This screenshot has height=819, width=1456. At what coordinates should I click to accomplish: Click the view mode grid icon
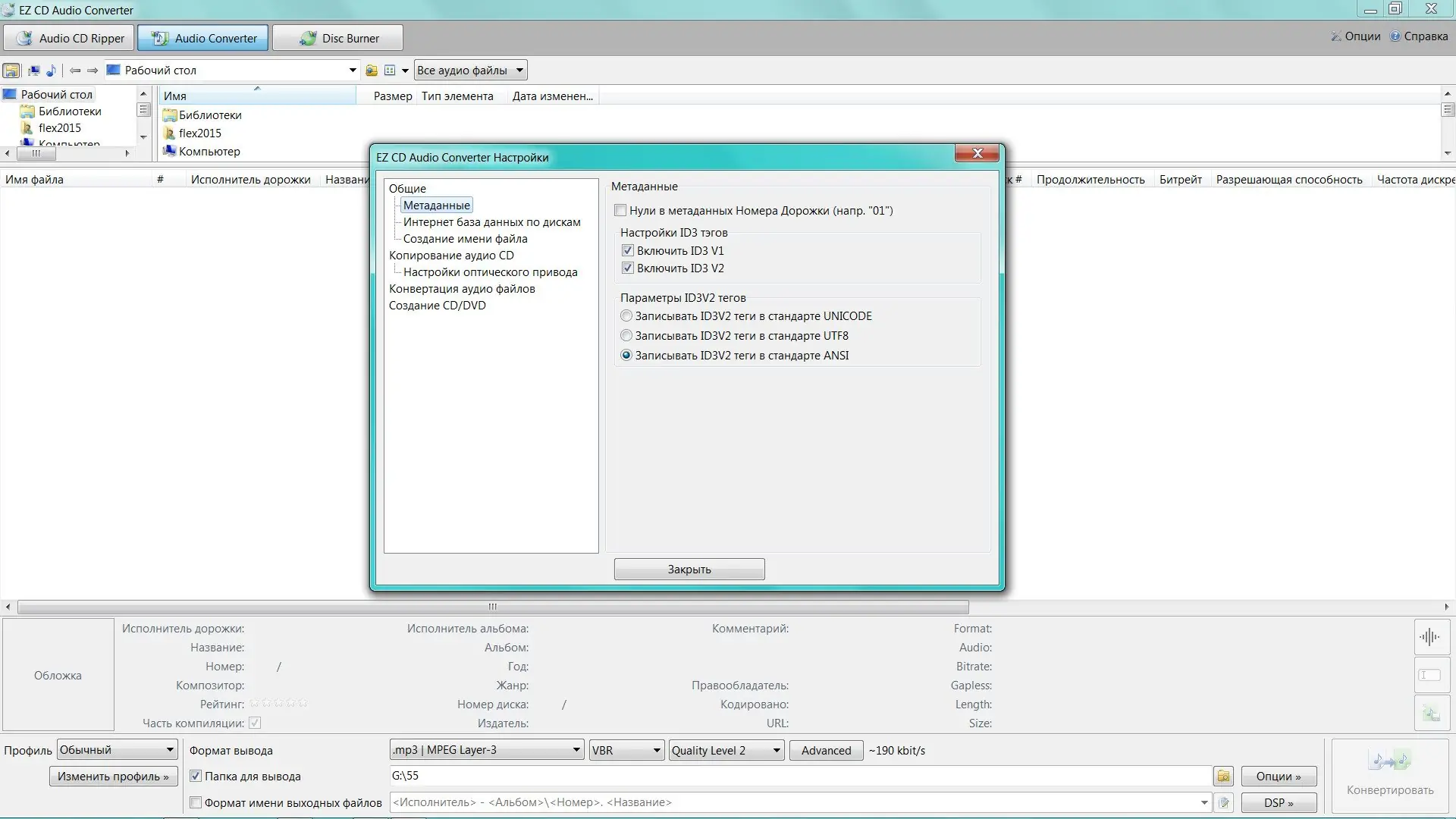[x=390, y=71]
